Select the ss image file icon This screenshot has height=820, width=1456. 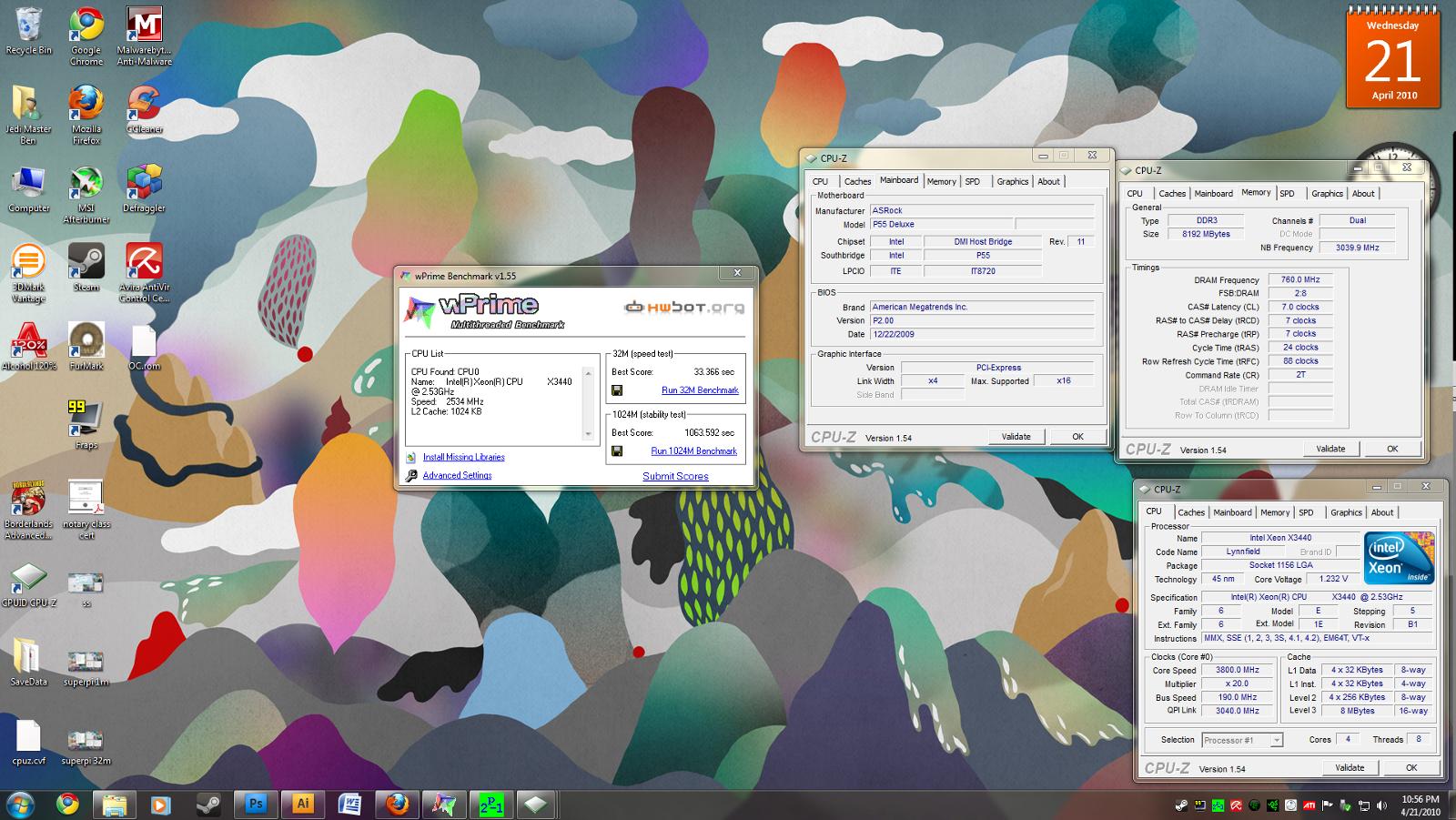pos(86,589)
